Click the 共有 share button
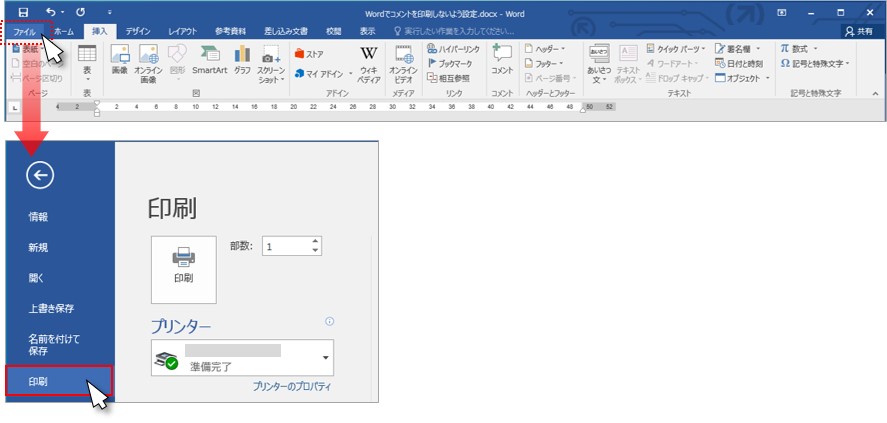This screenshot has height=423, width=887. coord(857,31)
